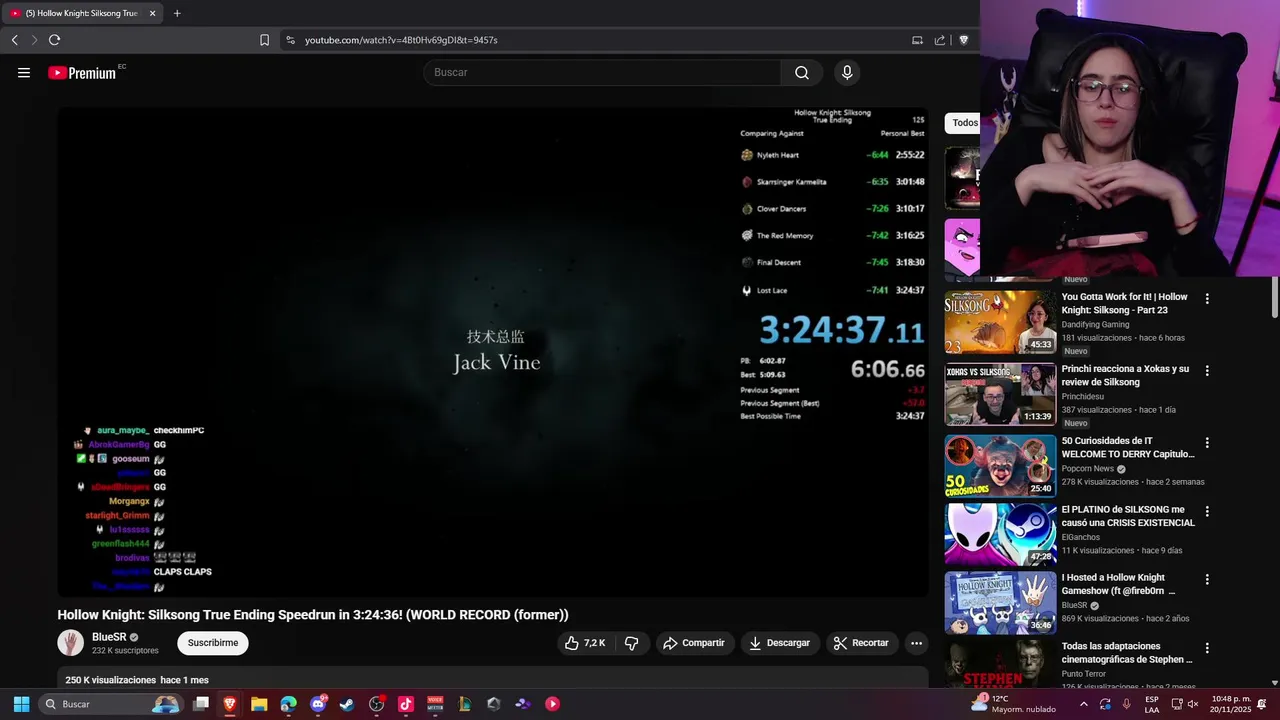The width and height of the screenshot is (1280, 720).
Task: Open the Princhi reacciona a Xokas video title
Action: 1125,375
